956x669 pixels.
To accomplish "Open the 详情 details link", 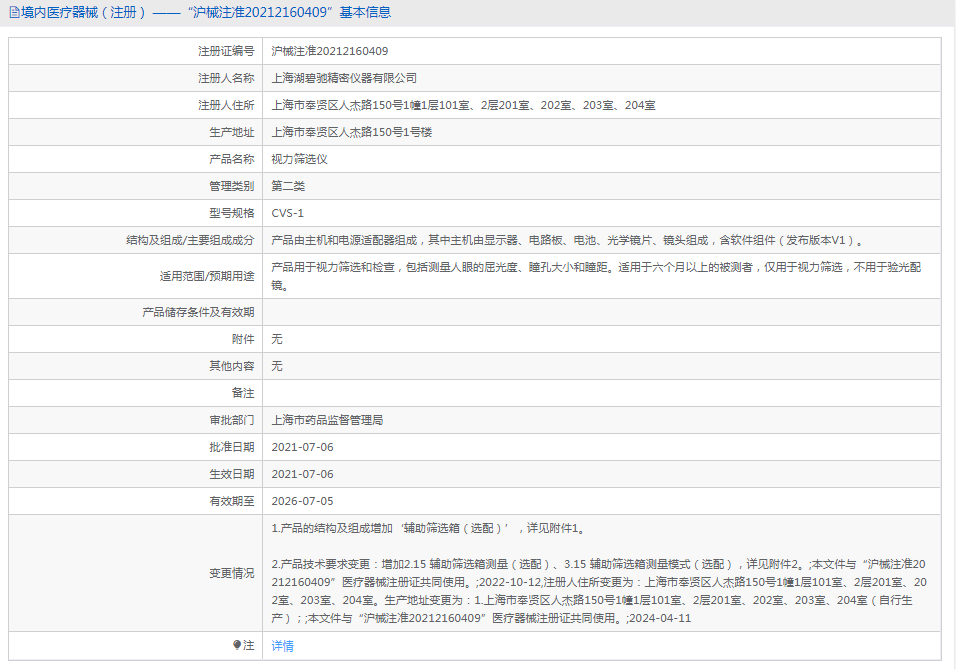I will tap(283, 646).
